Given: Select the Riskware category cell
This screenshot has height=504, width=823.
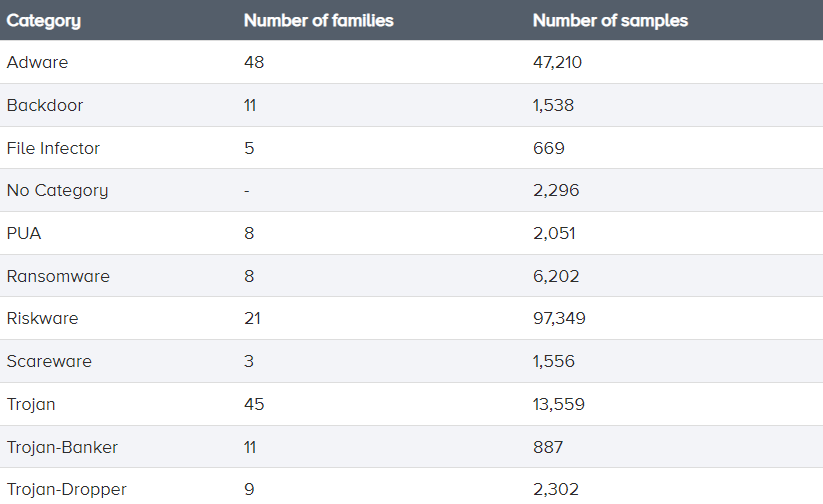Looking at the screenshot, I should [42, 318].
